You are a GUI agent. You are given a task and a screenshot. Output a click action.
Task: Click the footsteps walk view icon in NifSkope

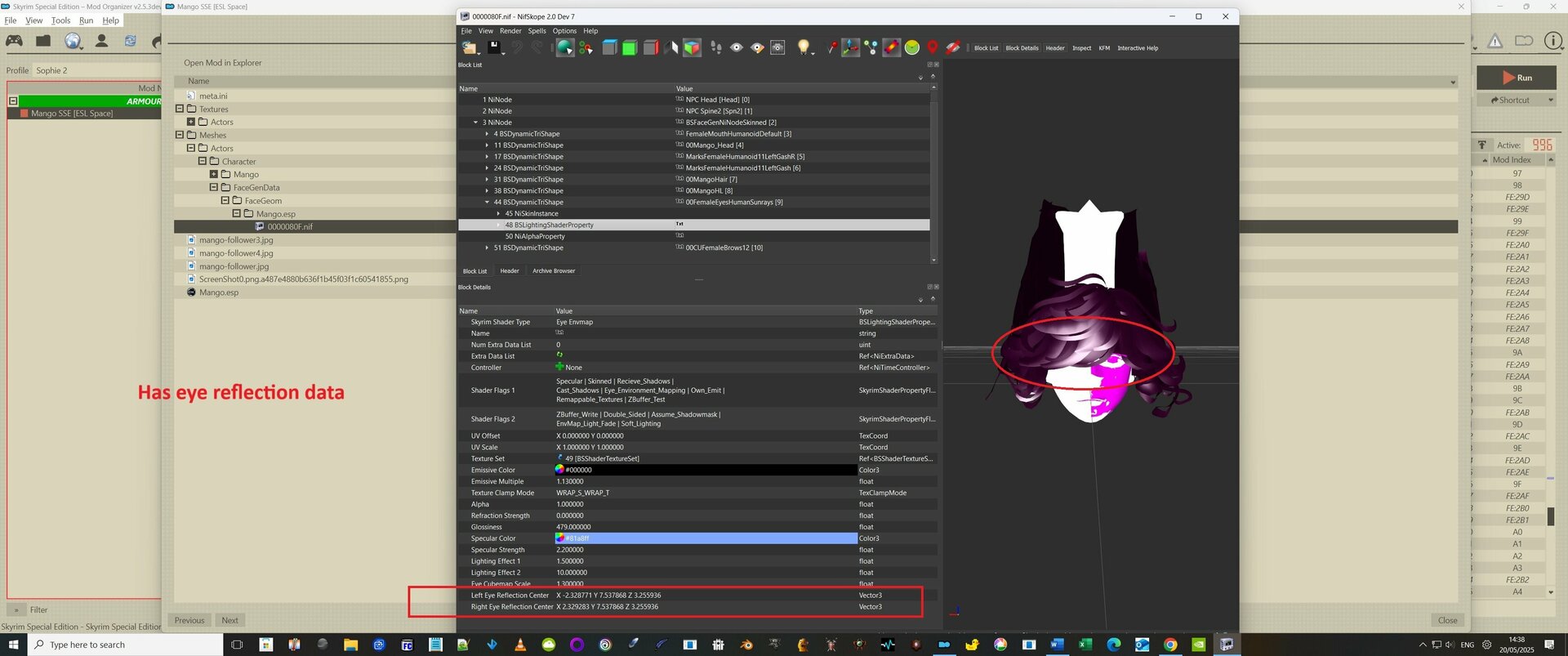716,48
